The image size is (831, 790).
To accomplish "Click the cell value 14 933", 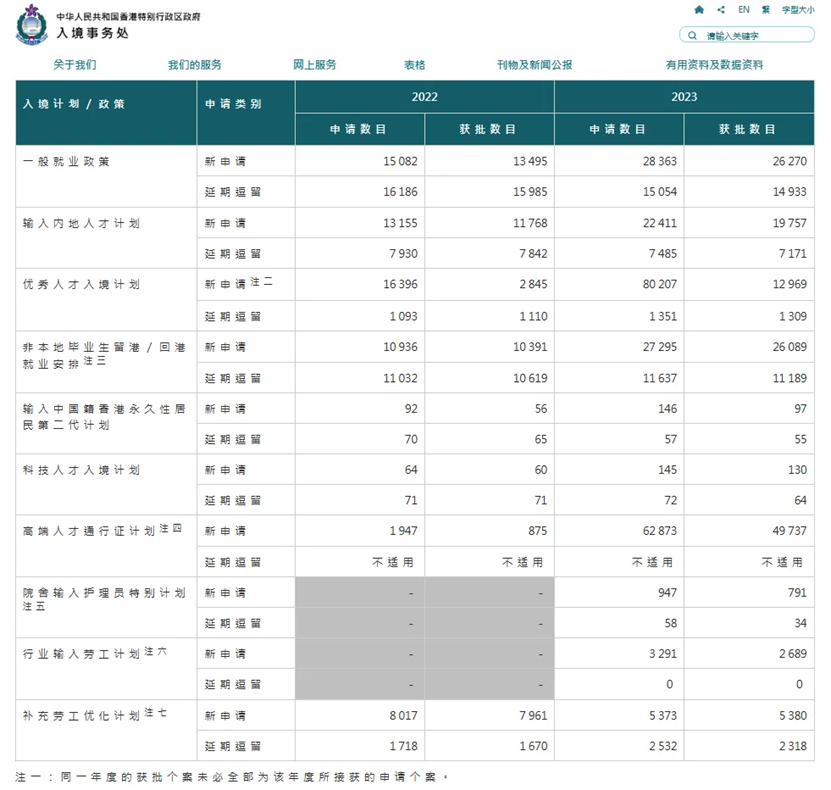I will [790, 192].
